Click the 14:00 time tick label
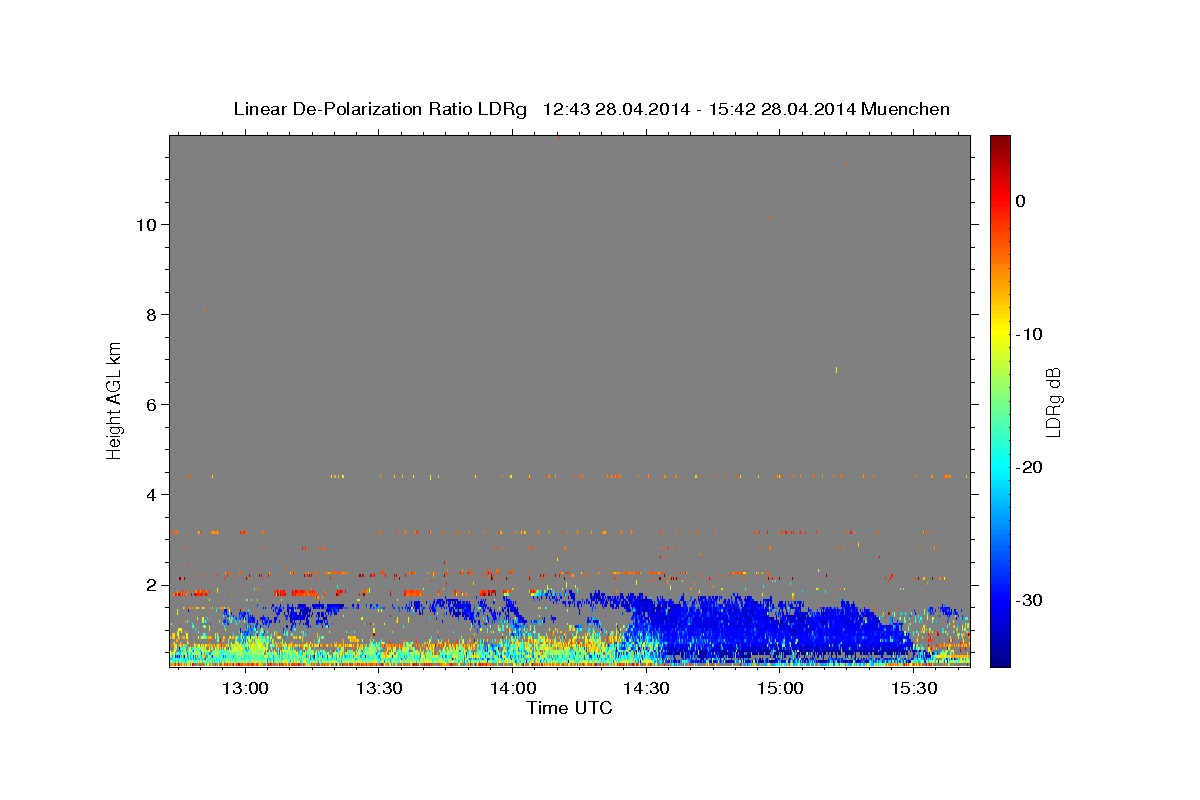 click(x=512, y=688)
